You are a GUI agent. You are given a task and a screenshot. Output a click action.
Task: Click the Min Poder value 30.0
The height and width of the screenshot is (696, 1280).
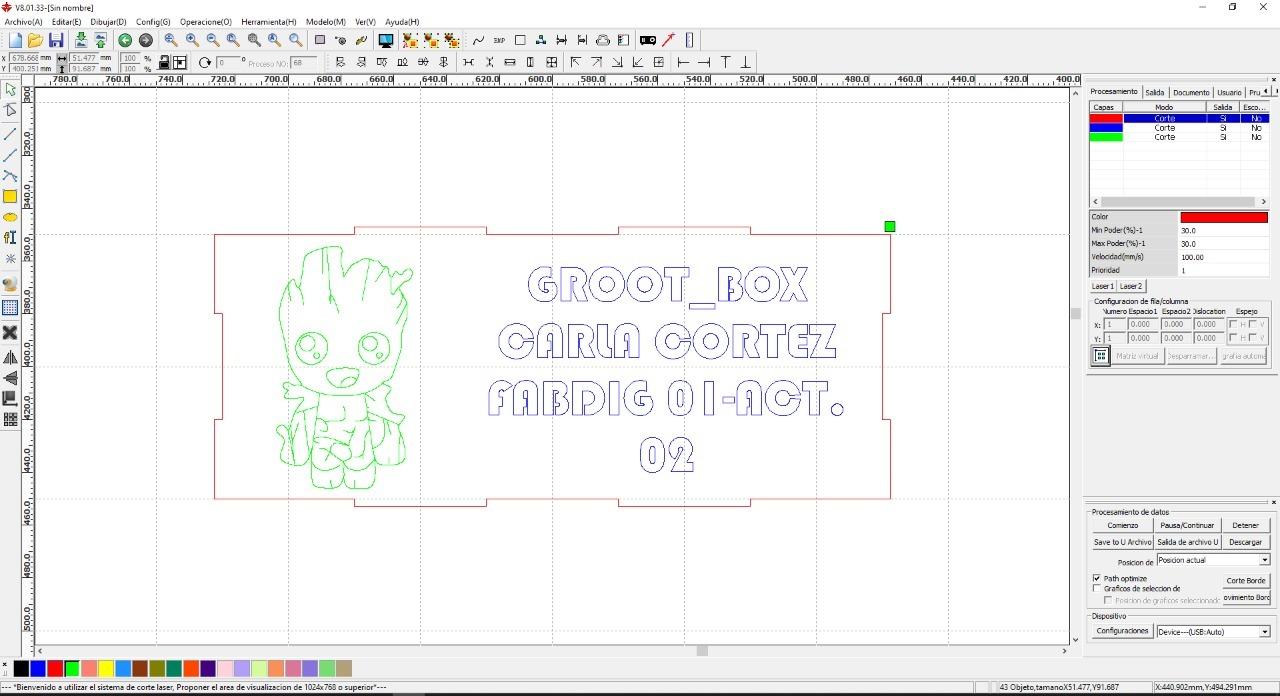(x=1223, y=230)
